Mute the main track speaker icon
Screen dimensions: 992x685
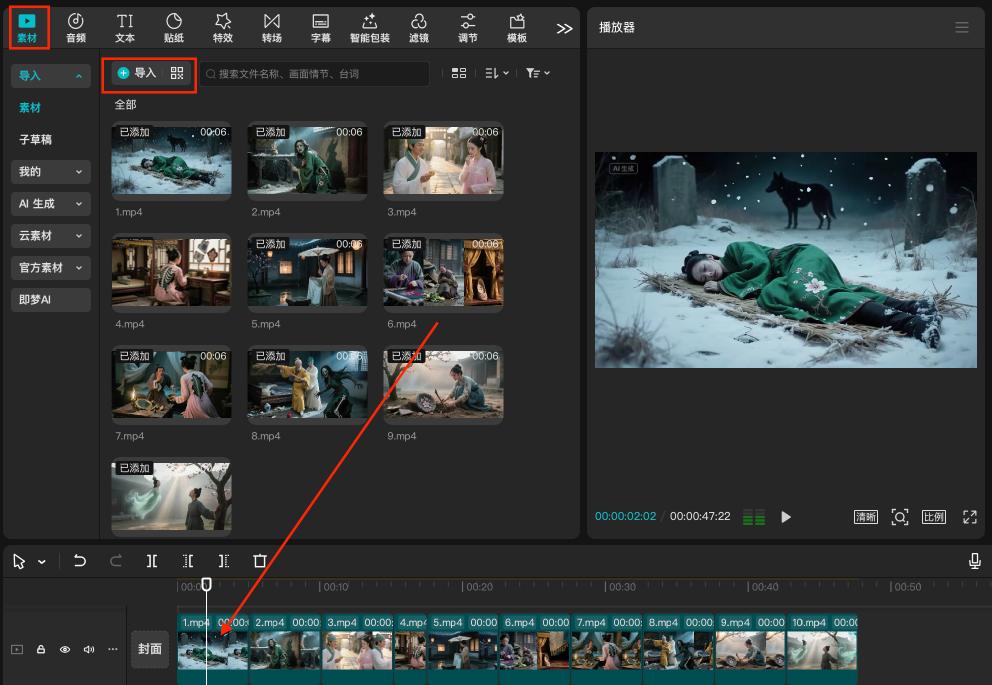click(x=89, y=649)
